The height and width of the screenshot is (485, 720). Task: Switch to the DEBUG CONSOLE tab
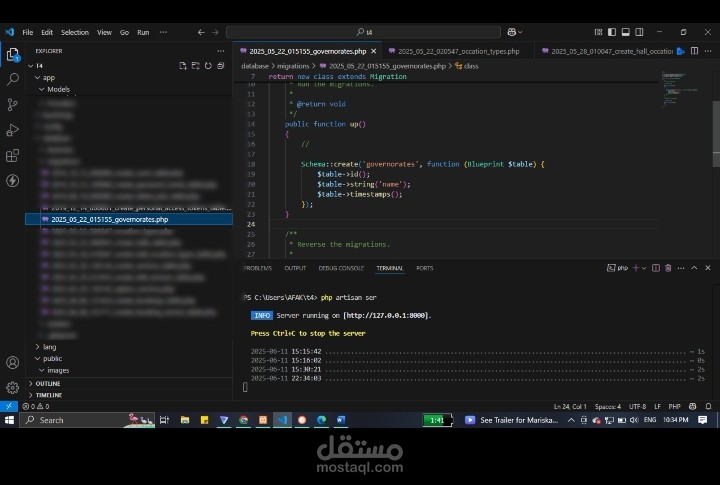pos(341,268)
